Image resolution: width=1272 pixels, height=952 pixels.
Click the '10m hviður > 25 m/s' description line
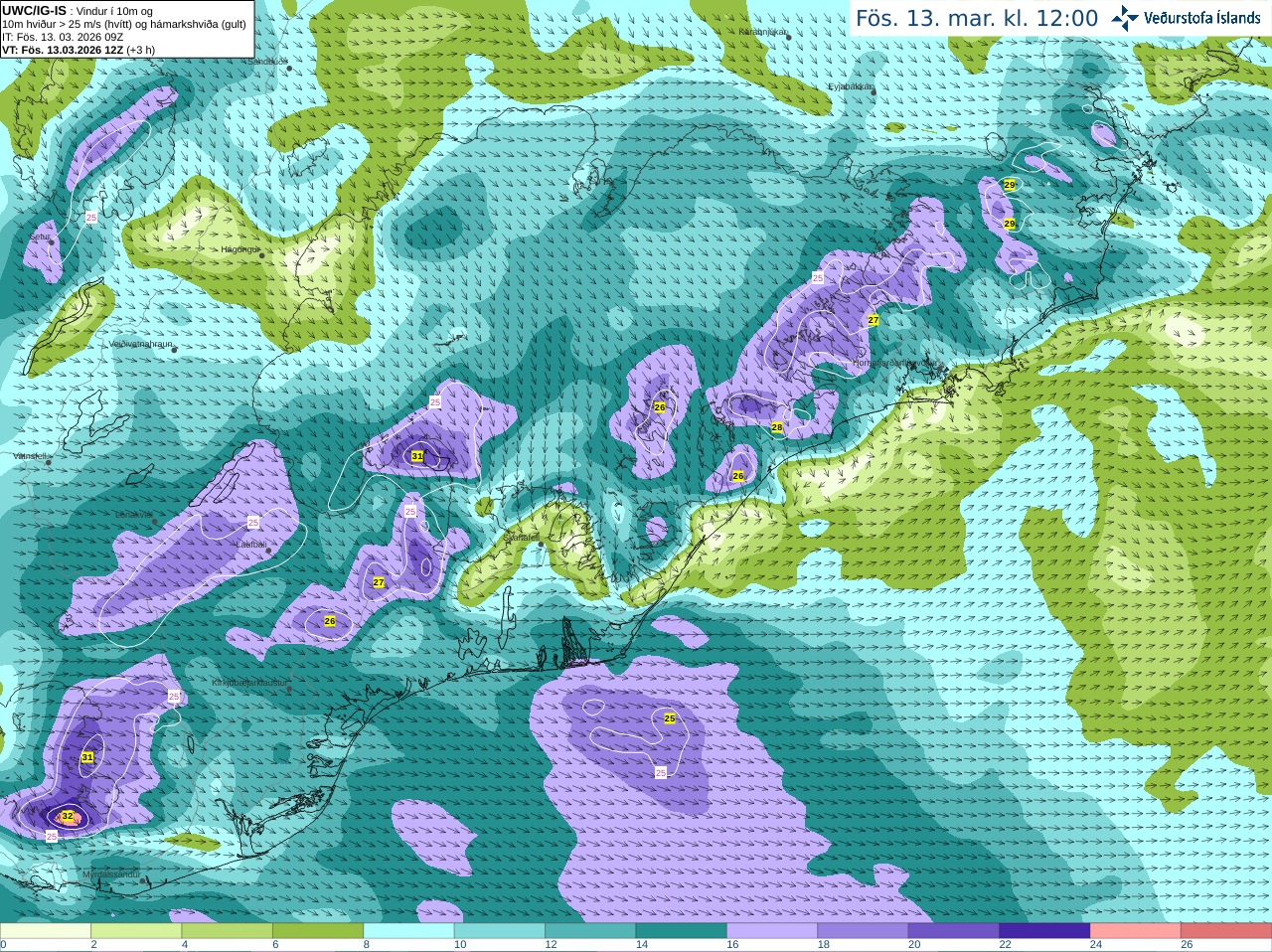click(x=124, y=24)
